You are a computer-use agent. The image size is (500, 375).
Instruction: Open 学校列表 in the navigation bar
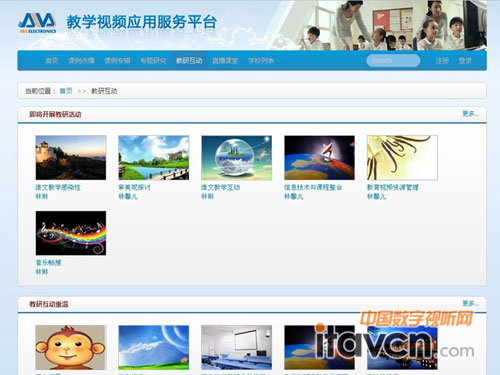[261, 61]
